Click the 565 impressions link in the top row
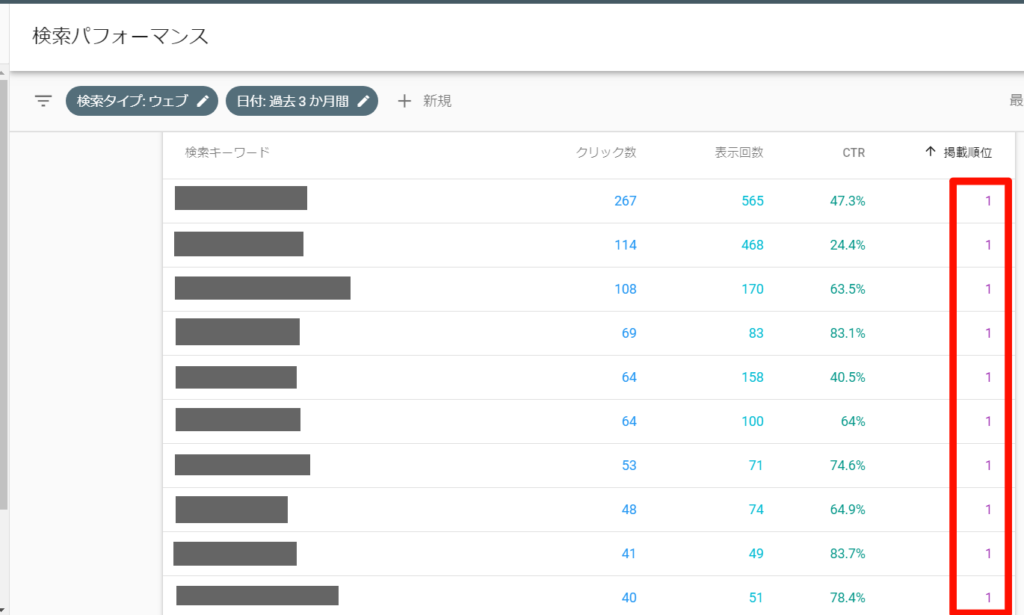 pos(752,199)
